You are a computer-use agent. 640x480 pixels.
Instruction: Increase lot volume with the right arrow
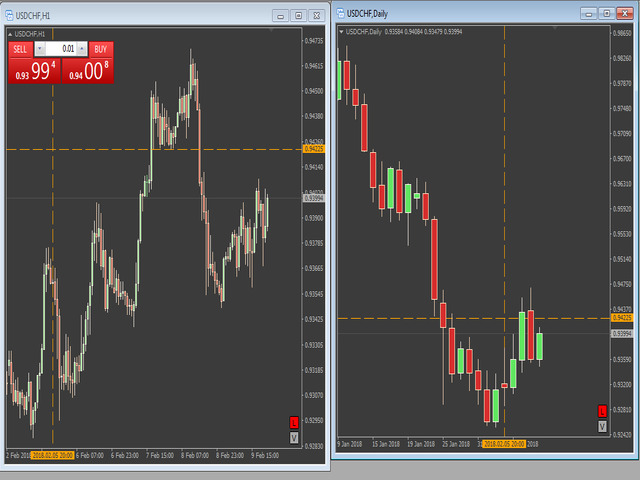pos(82,49)
